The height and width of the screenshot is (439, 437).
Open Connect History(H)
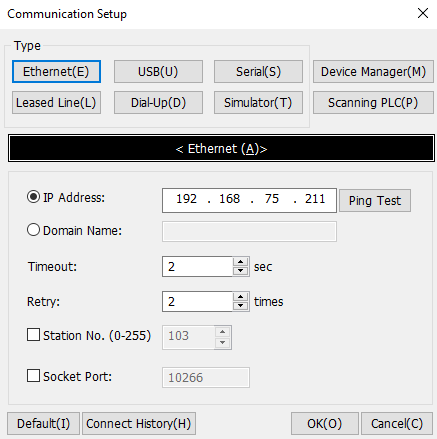[x=139, y=424]
